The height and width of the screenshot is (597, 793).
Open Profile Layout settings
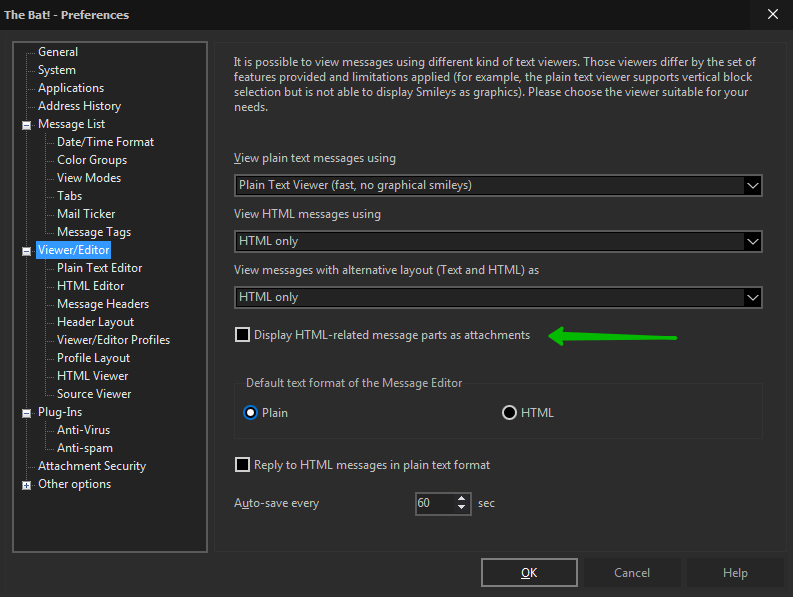pos(94,358)
